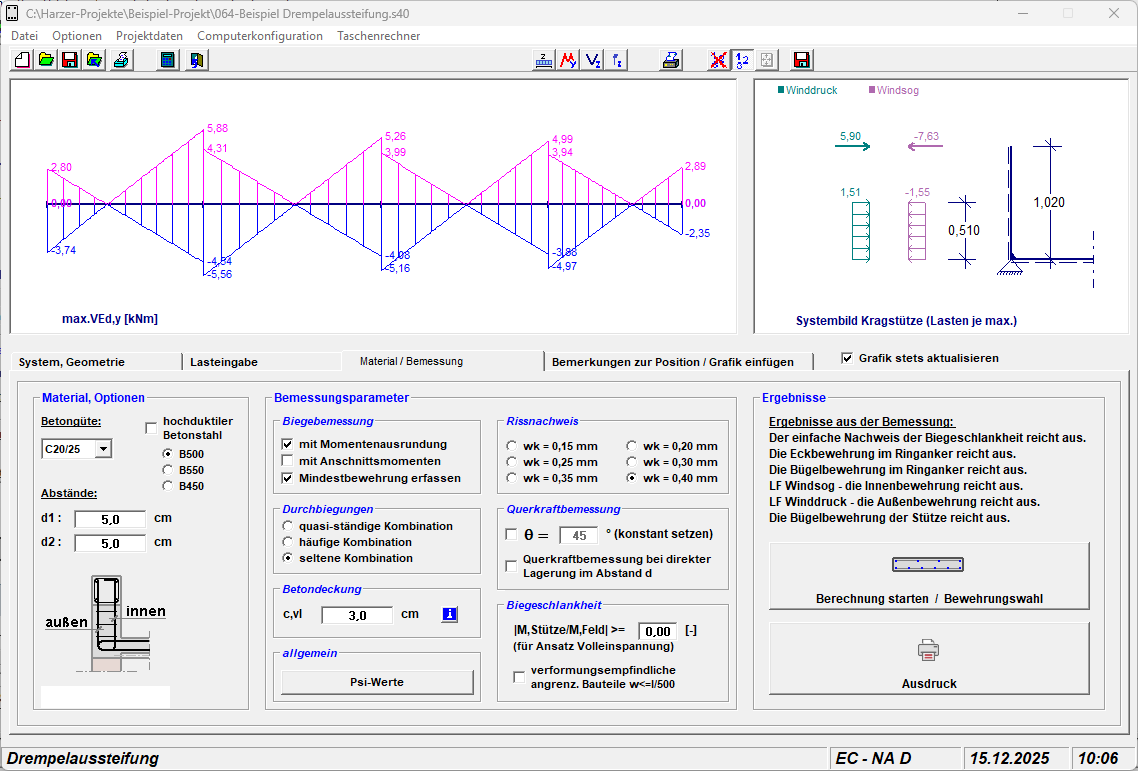Select the wk = 0,20 mm radio button

(633, 446)
